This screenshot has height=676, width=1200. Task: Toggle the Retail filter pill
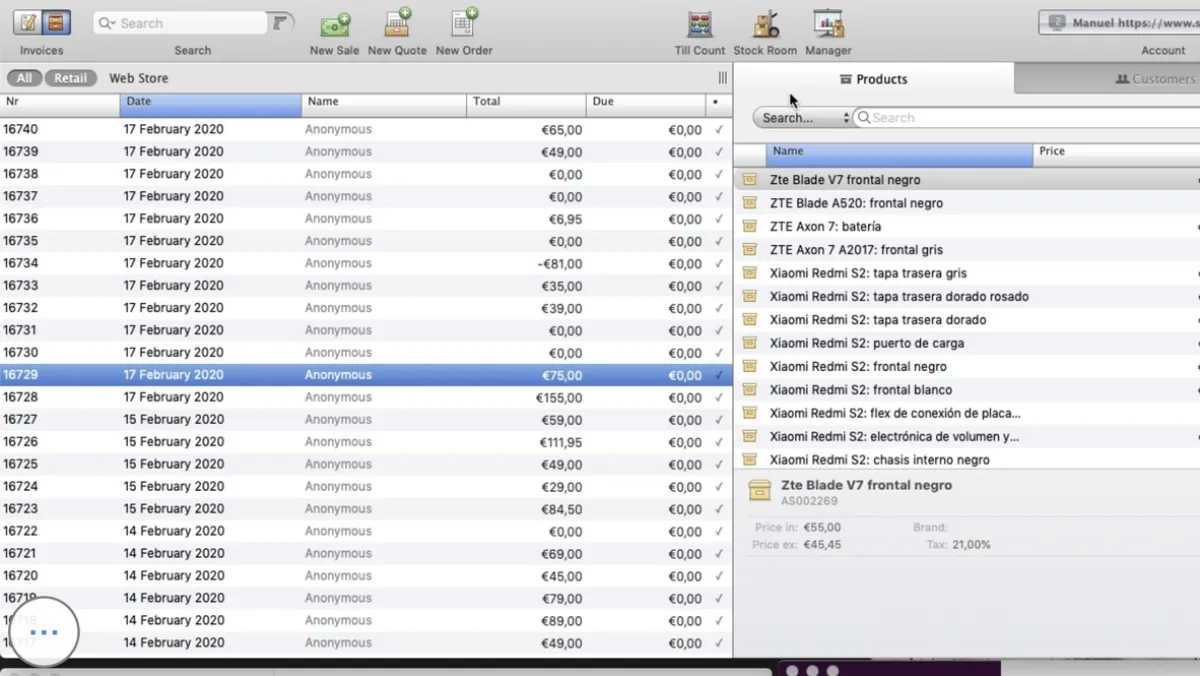coord(70,78)
